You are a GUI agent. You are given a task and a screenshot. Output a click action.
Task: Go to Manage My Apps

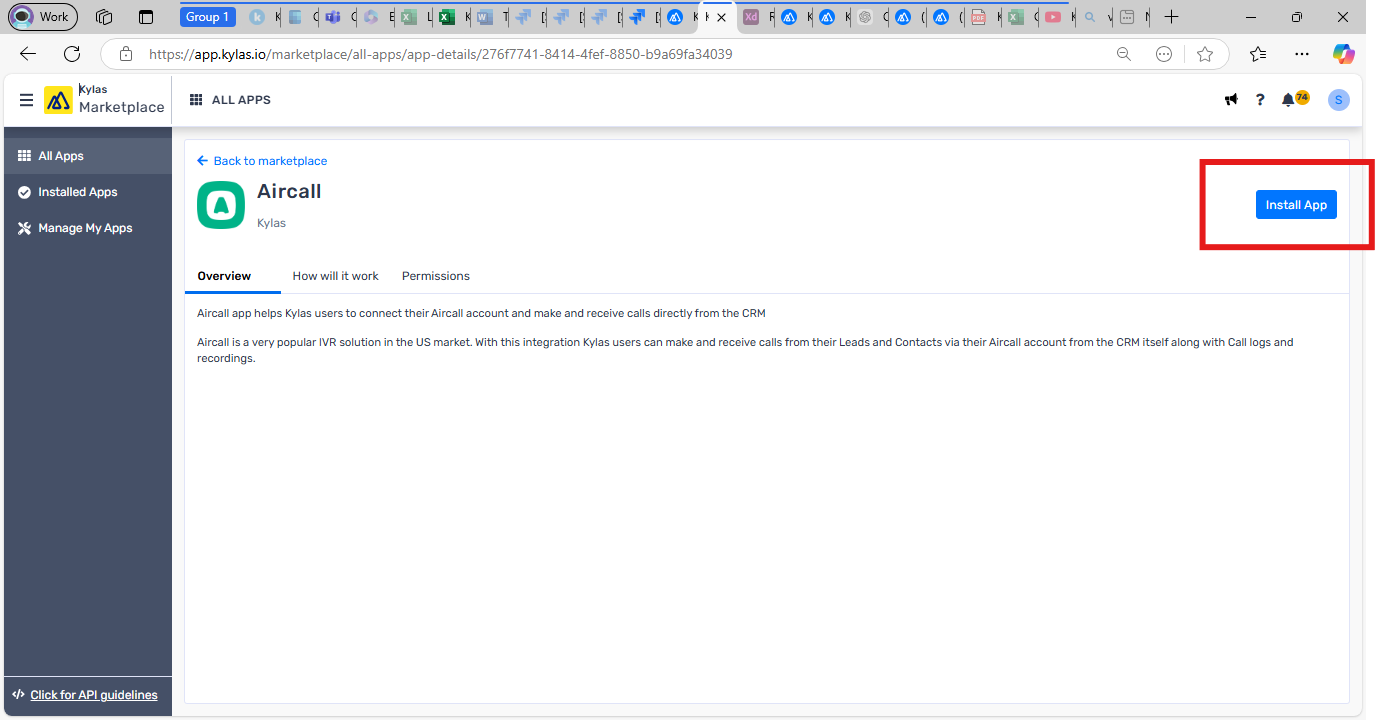coord(88,228)
